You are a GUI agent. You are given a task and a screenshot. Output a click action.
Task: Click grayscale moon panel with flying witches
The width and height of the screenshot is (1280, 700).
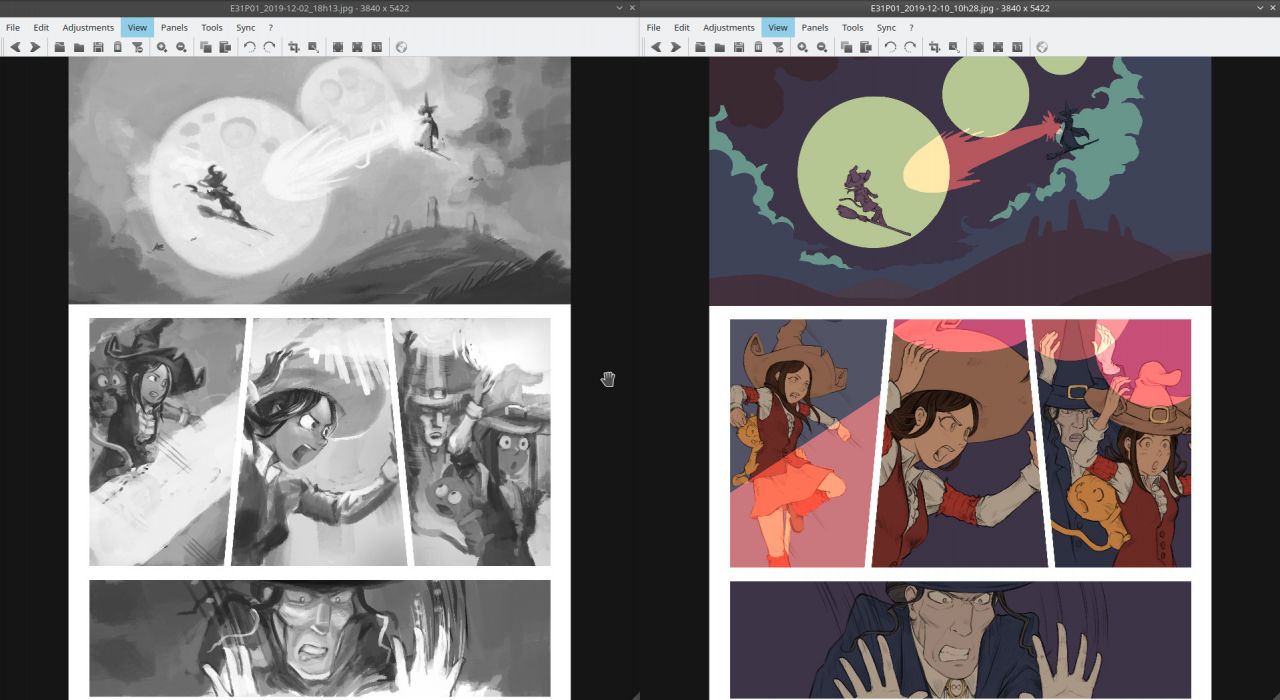pyautogui.click(x=319, y=180)
